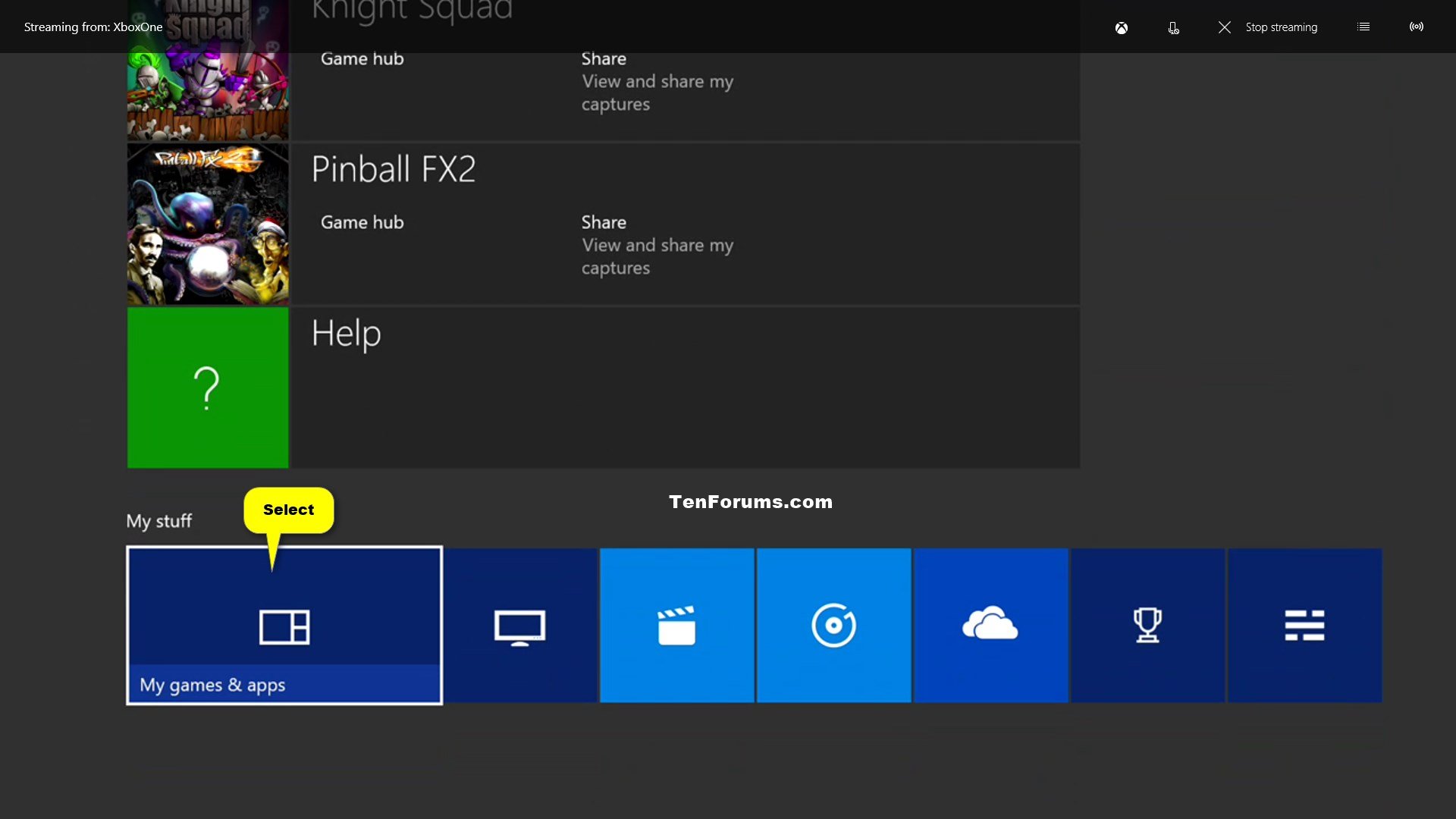Select Pinball FX2 Game hub

pyautogui.click(x=361, y=221)
